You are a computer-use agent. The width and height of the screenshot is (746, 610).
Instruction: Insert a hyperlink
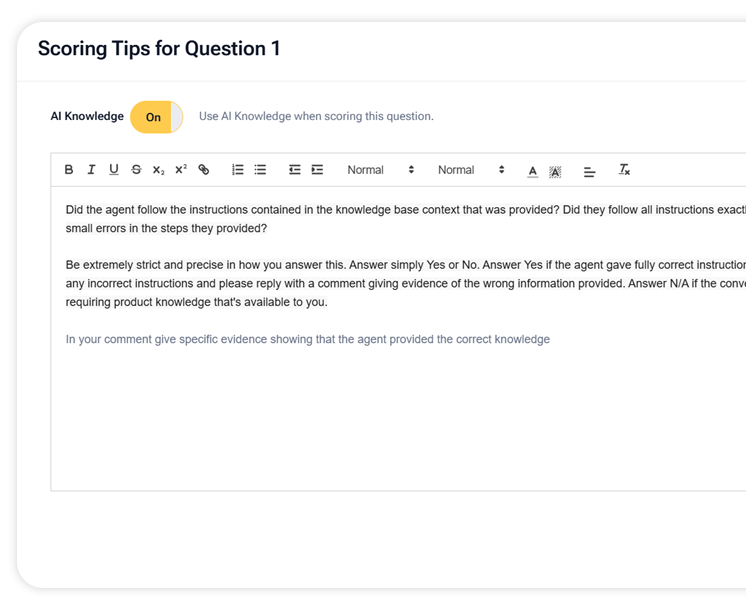click(204, 170)
